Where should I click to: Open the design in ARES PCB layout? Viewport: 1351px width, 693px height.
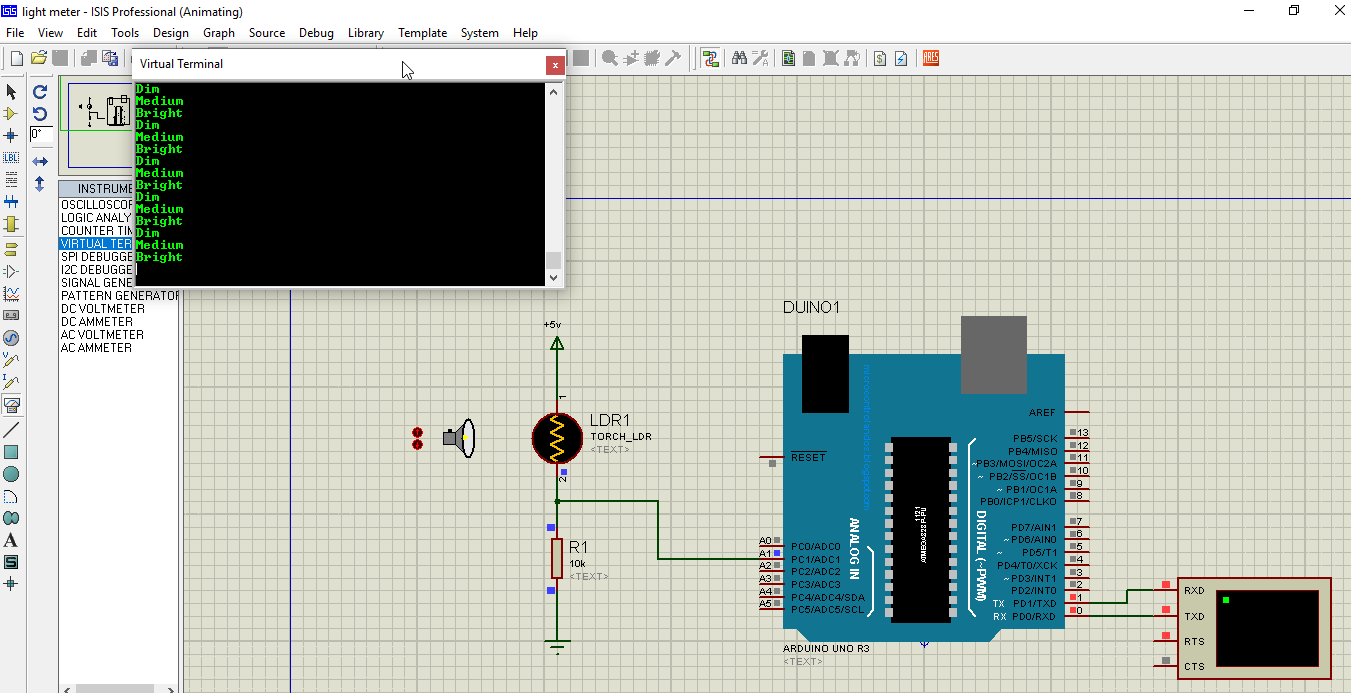(x=931, y=58)
